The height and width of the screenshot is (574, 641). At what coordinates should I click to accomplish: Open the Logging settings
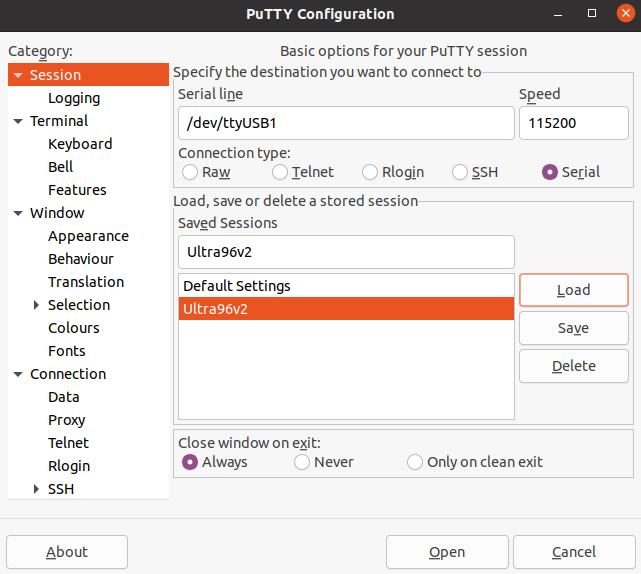pos(74,98)
